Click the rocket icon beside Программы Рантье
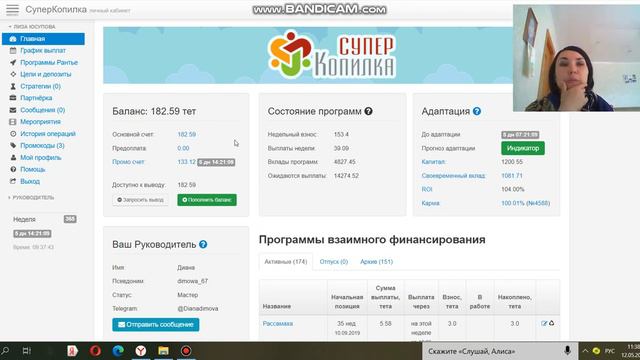 coord(13,62)
